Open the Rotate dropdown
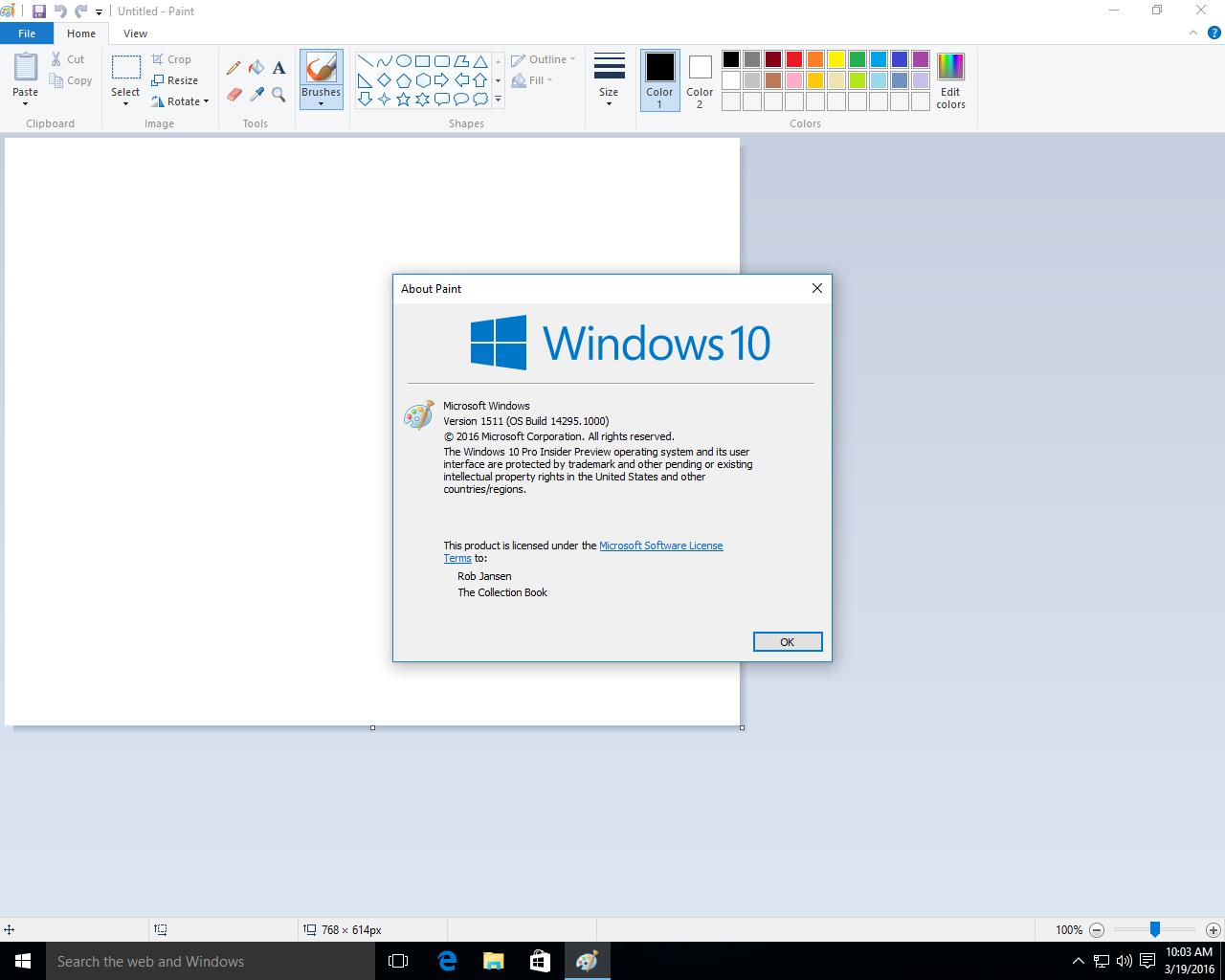 pos(180,101)
